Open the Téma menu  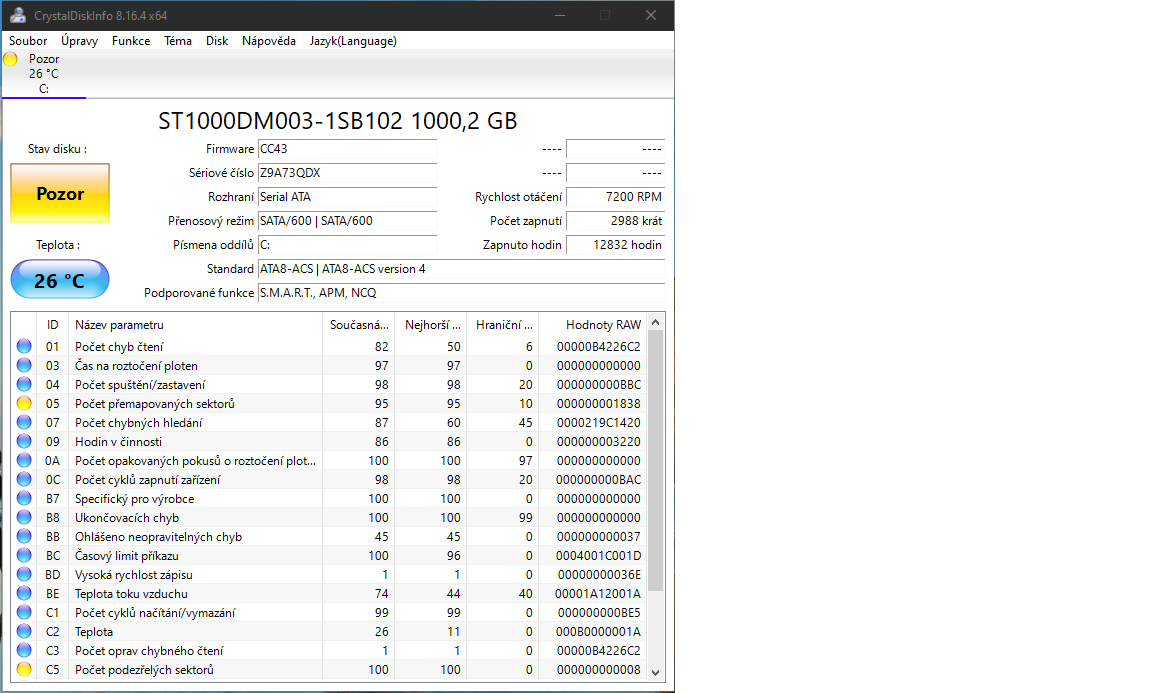[x=178, y=41]
